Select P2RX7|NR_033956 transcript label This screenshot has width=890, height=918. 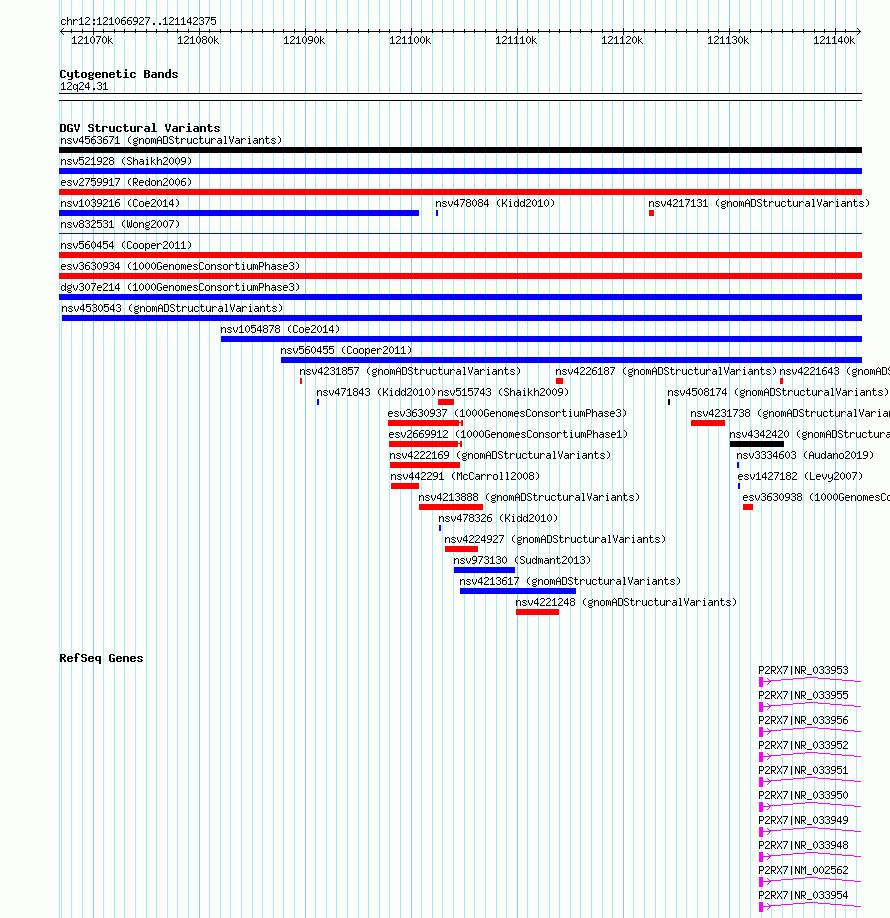(x=803, y=721)
